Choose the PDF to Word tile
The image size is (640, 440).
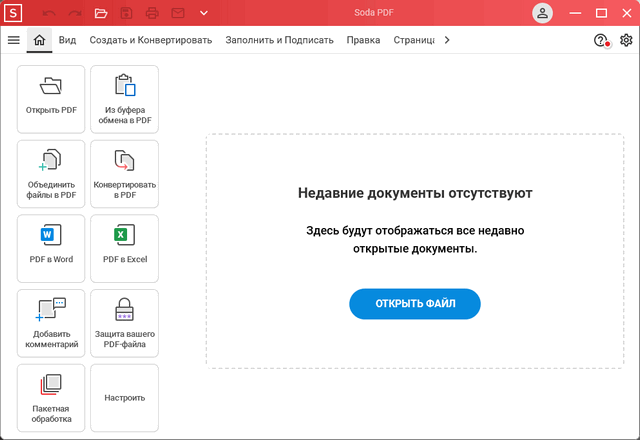[x=51, y=247]
